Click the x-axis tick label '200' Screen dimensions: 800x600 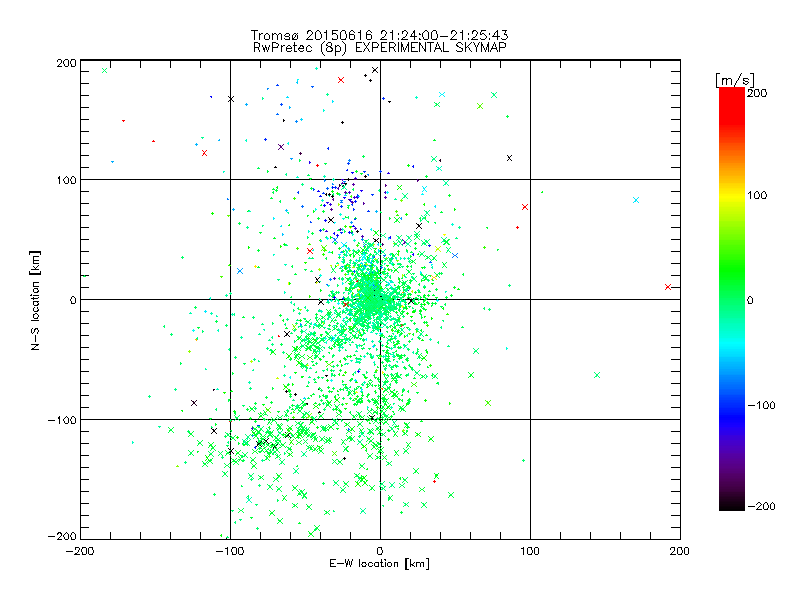coord(680,551)
